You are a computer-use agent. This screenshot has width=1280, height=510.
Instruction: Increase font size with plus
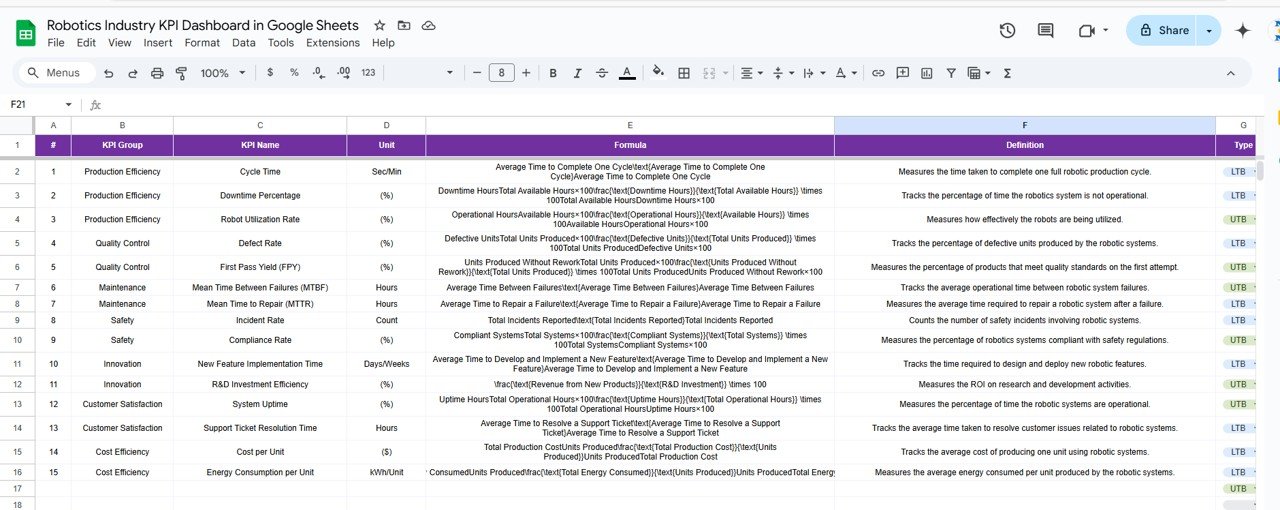527,73
